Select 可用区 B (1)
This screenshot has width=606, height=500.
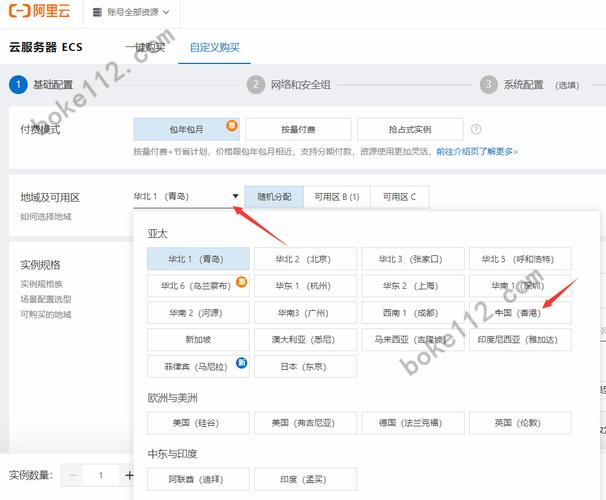tap(337, 197)
